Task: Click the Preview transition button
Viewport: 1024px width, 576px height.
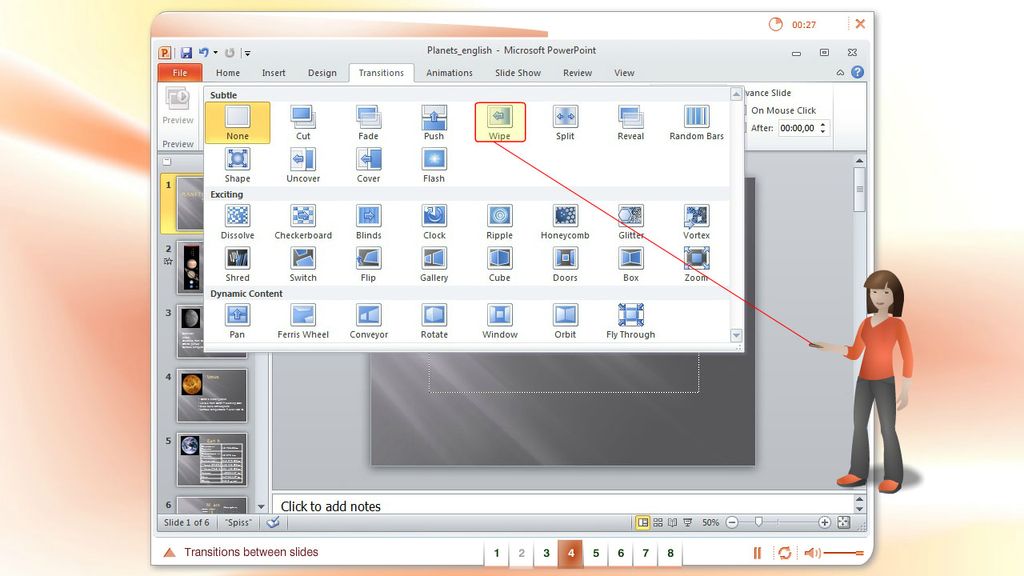Action: click(x=178, y=106)
